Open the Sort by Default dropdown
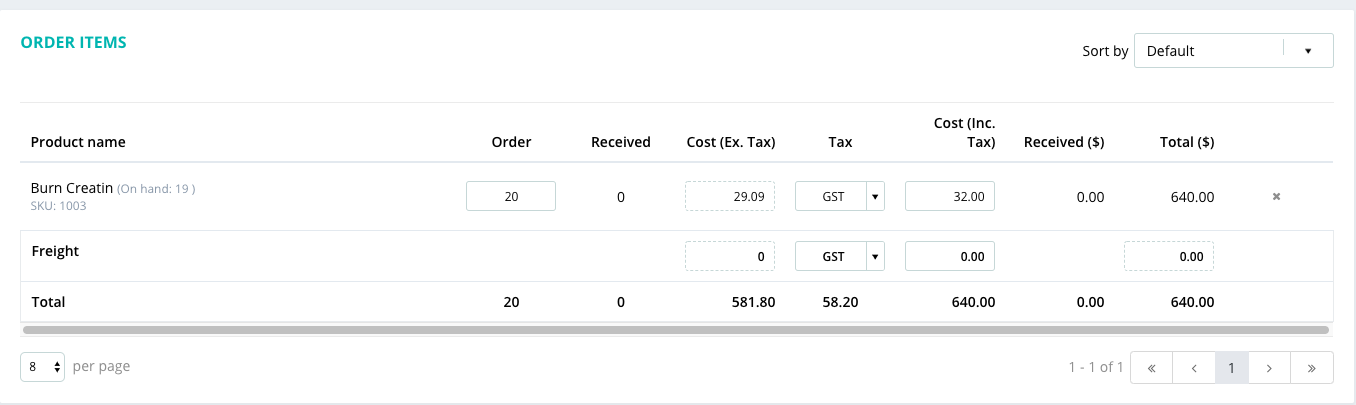This screenshot has width=1356, height=405. click(1233, 51)
